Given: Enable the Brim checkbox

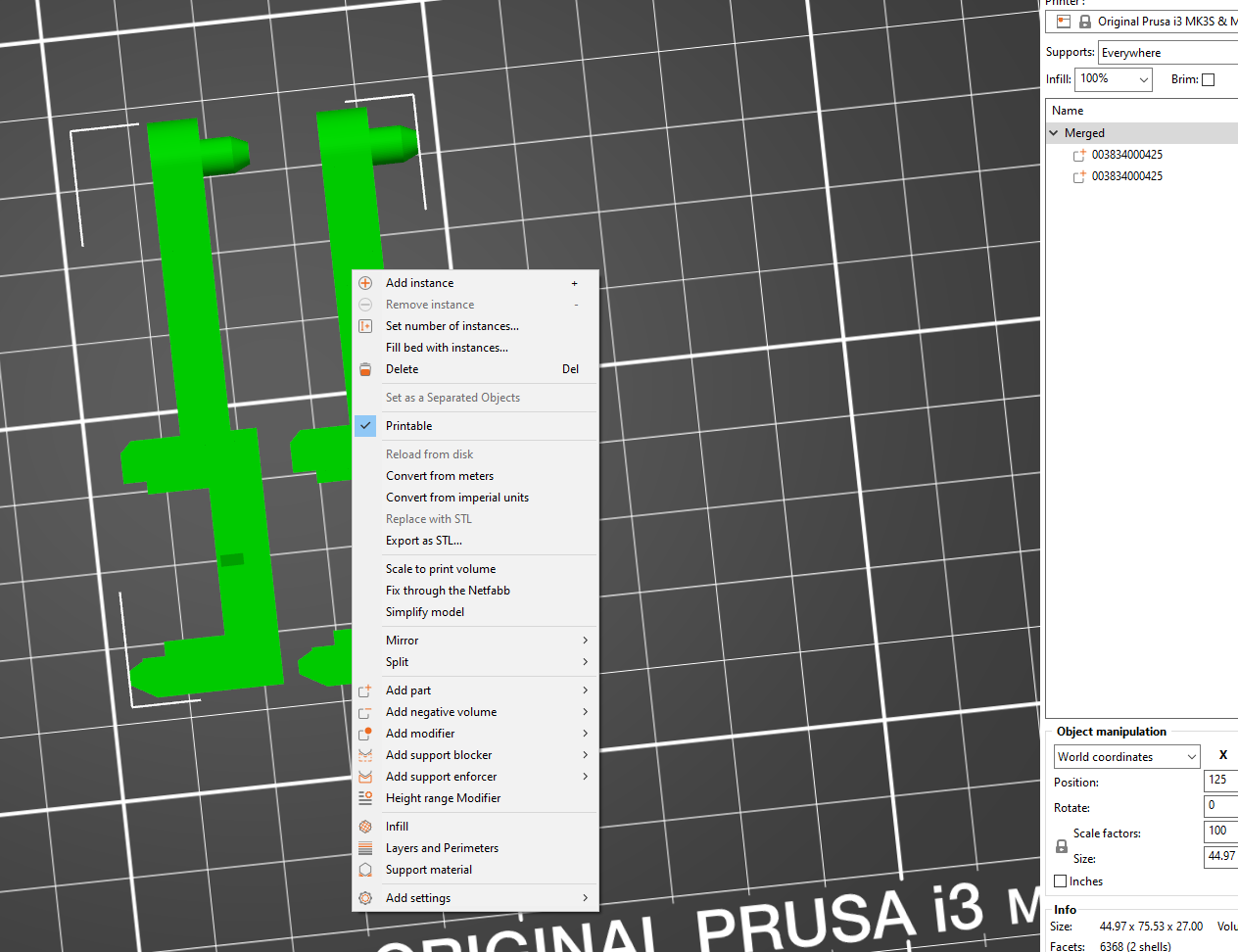Looking at the screenshot, I should (1209, 78).
